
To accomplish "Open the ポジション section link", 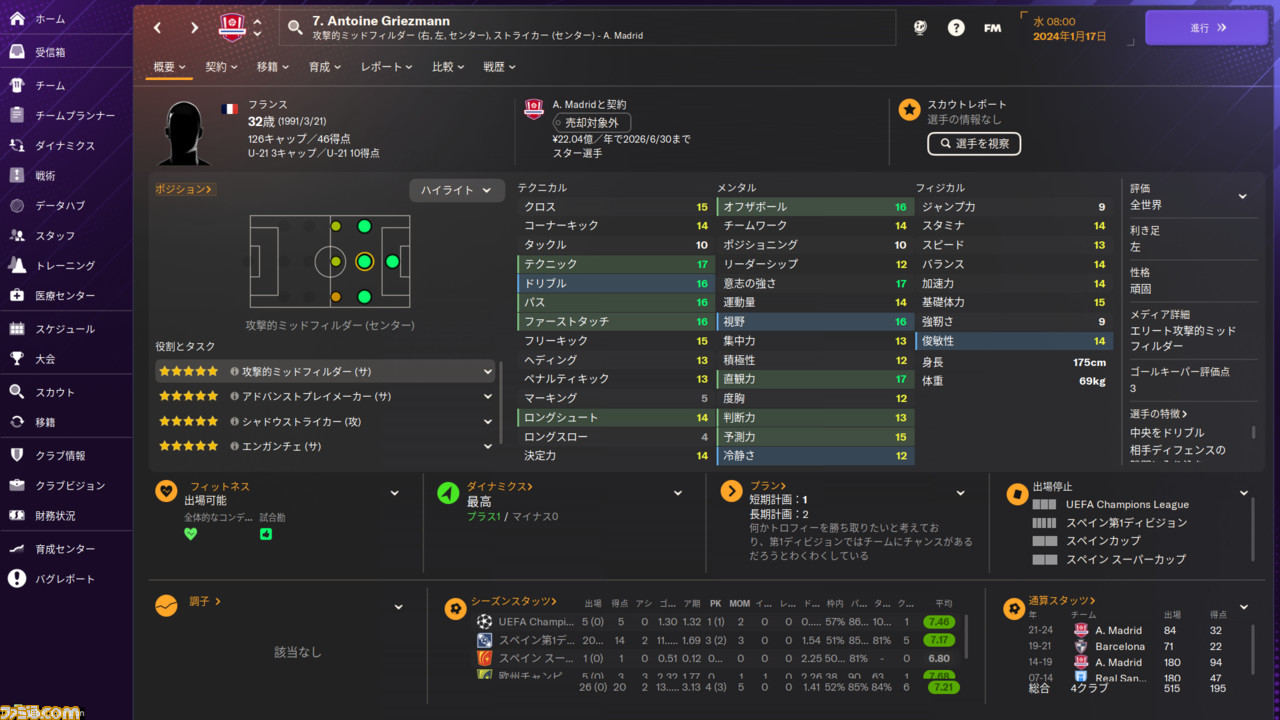I will coord(185,189).
